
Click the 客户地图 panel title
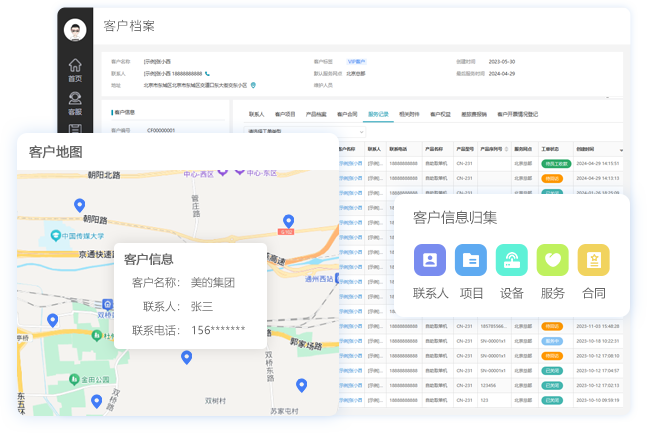coord(56,152)
